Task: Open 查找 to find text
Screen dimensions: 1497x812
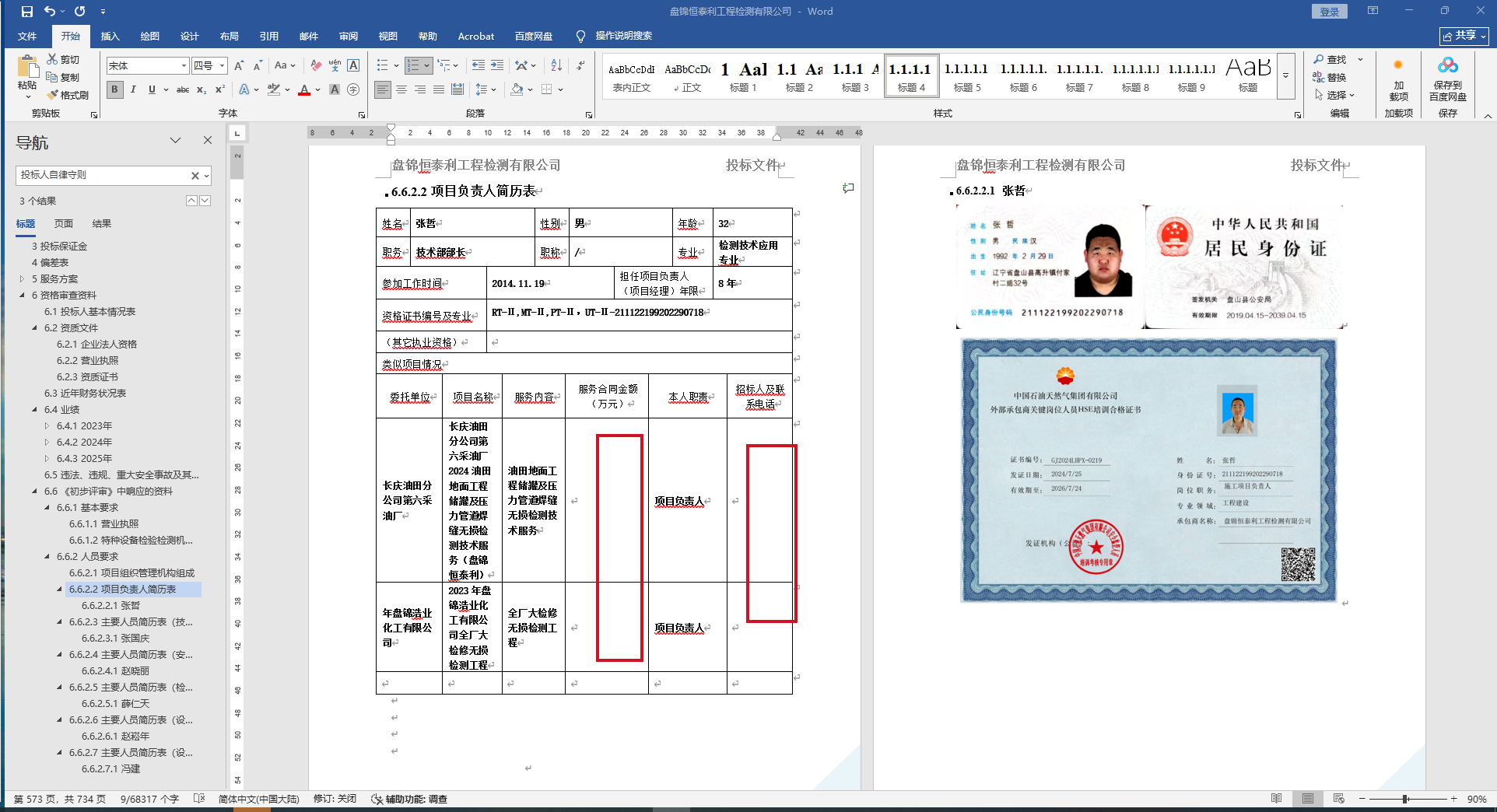Action: (x=1330, y=59)
